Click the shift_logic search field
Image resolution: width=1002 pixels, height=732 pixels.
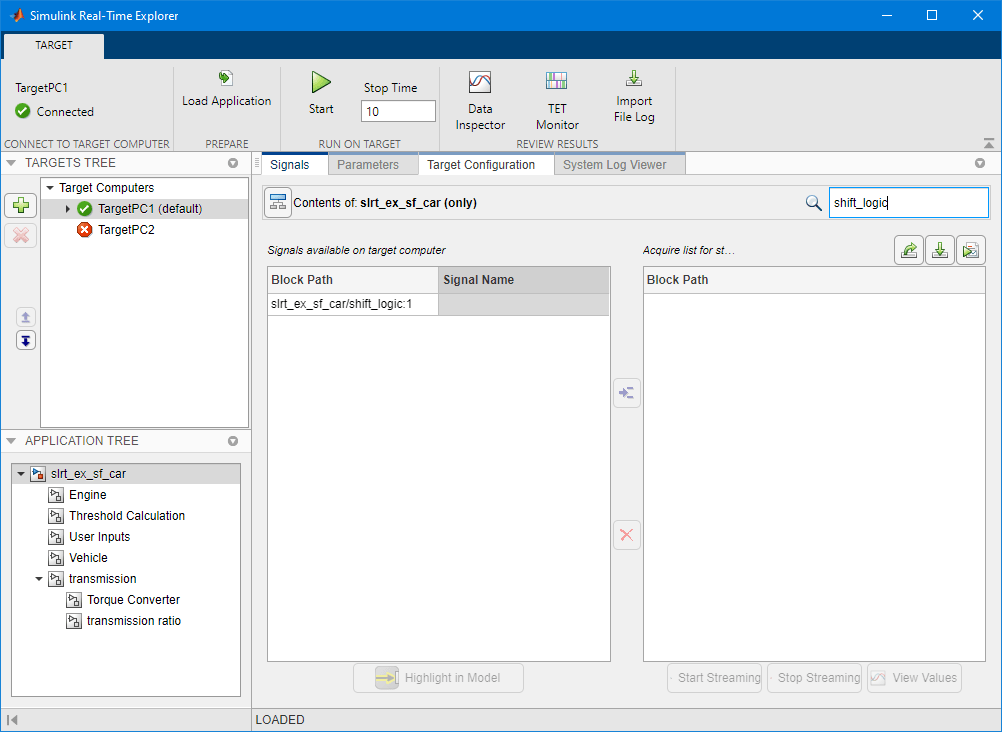point(909,203)
